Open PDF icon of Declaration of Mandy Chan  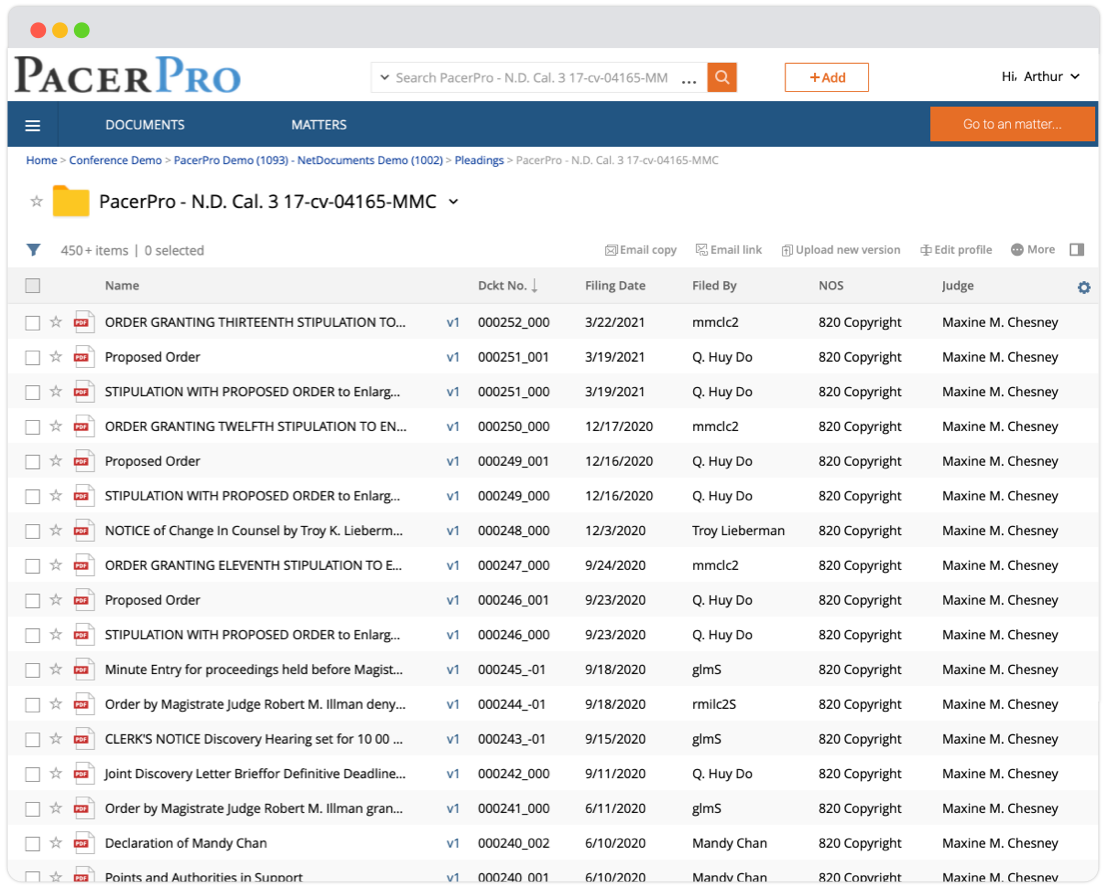[83, 843]
